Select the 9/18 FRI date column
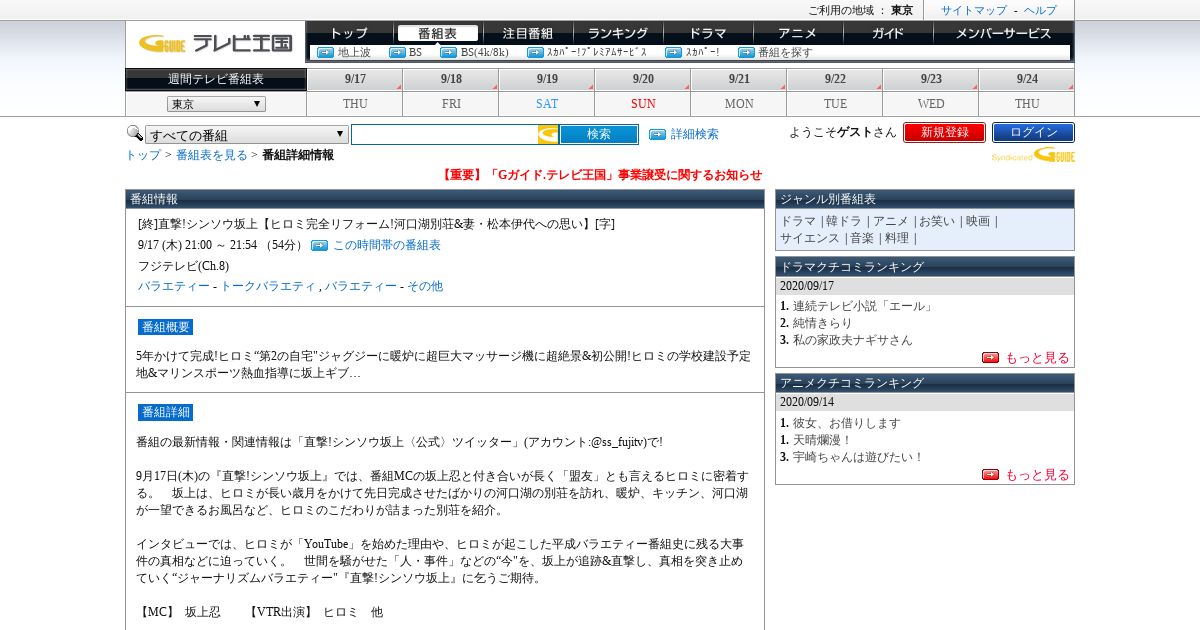This screenshot has height=630, width=1200. pos(451,92)
